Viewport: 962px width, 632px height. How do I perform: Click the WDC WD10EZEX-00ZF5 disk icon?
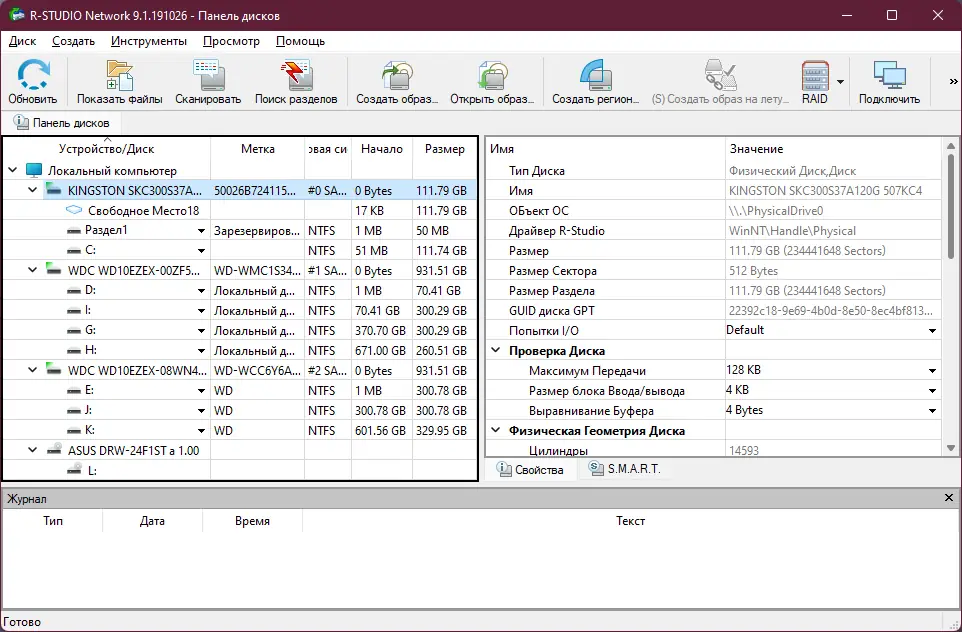(x=54, y=269)
